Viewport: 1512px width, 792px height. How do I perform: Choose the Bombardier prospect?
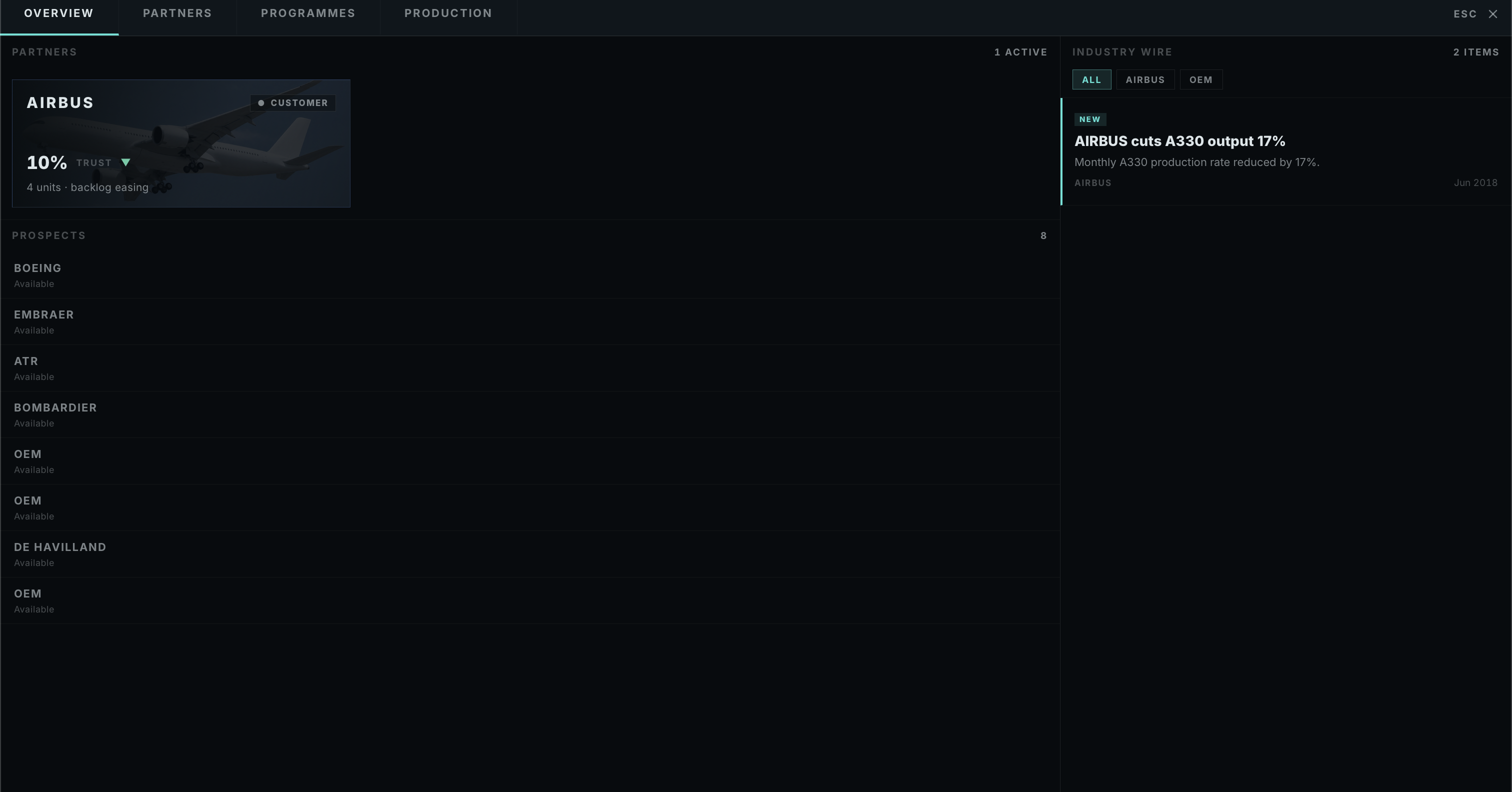click(x=530, y=414)
